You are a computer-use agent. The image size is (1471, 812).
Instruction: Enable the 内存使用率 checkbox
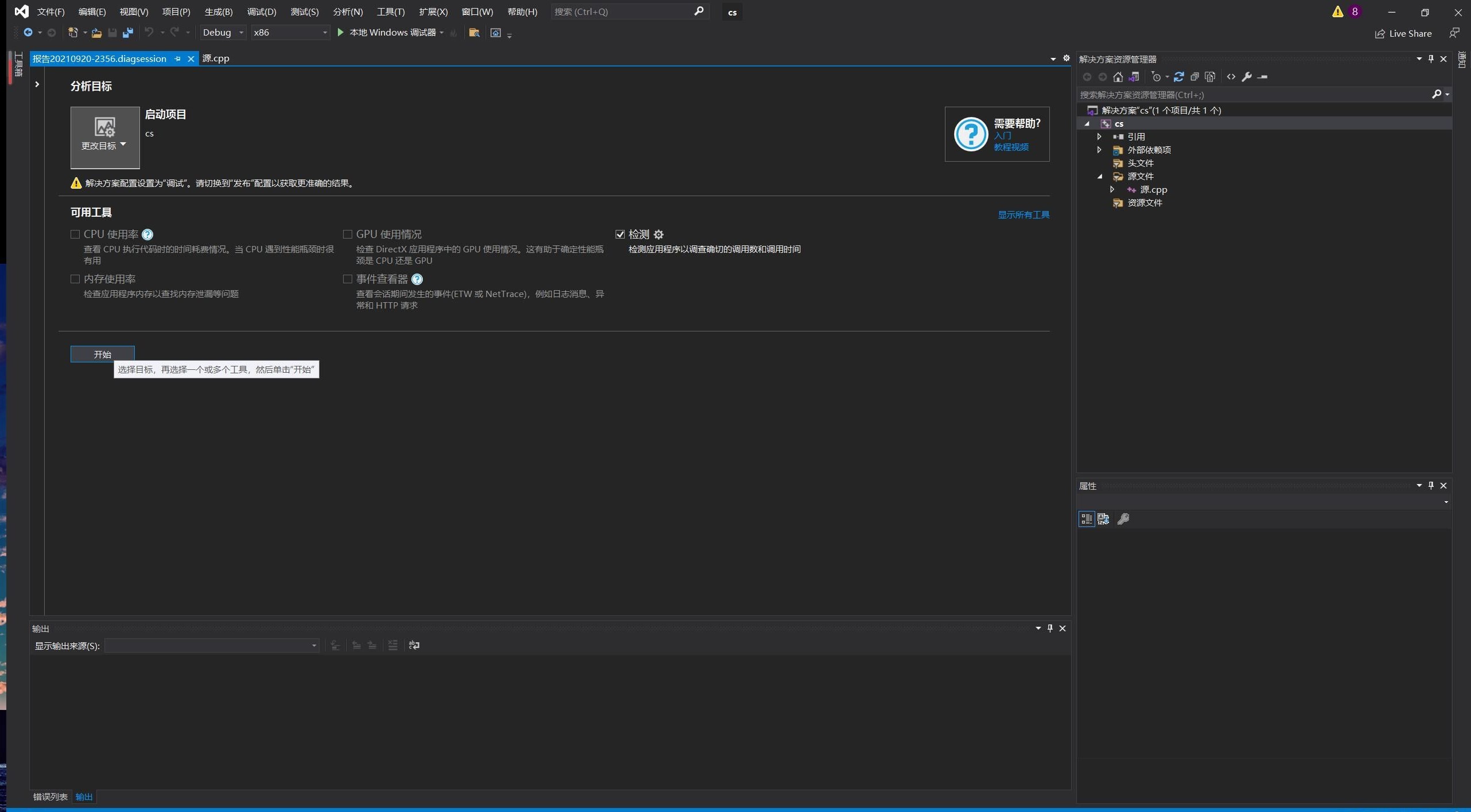point(75,279)
